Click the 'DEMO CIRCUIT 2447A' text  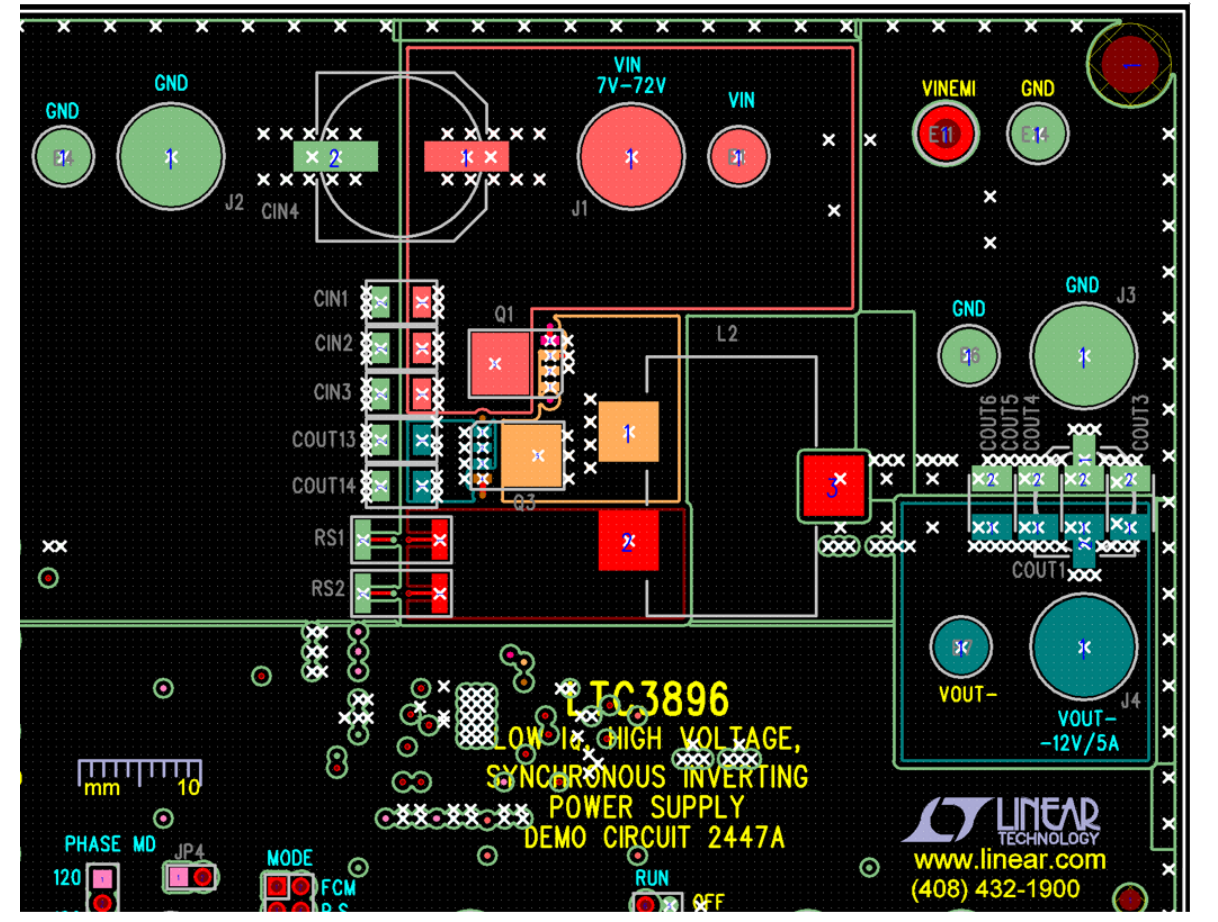[x=654, y=838]
